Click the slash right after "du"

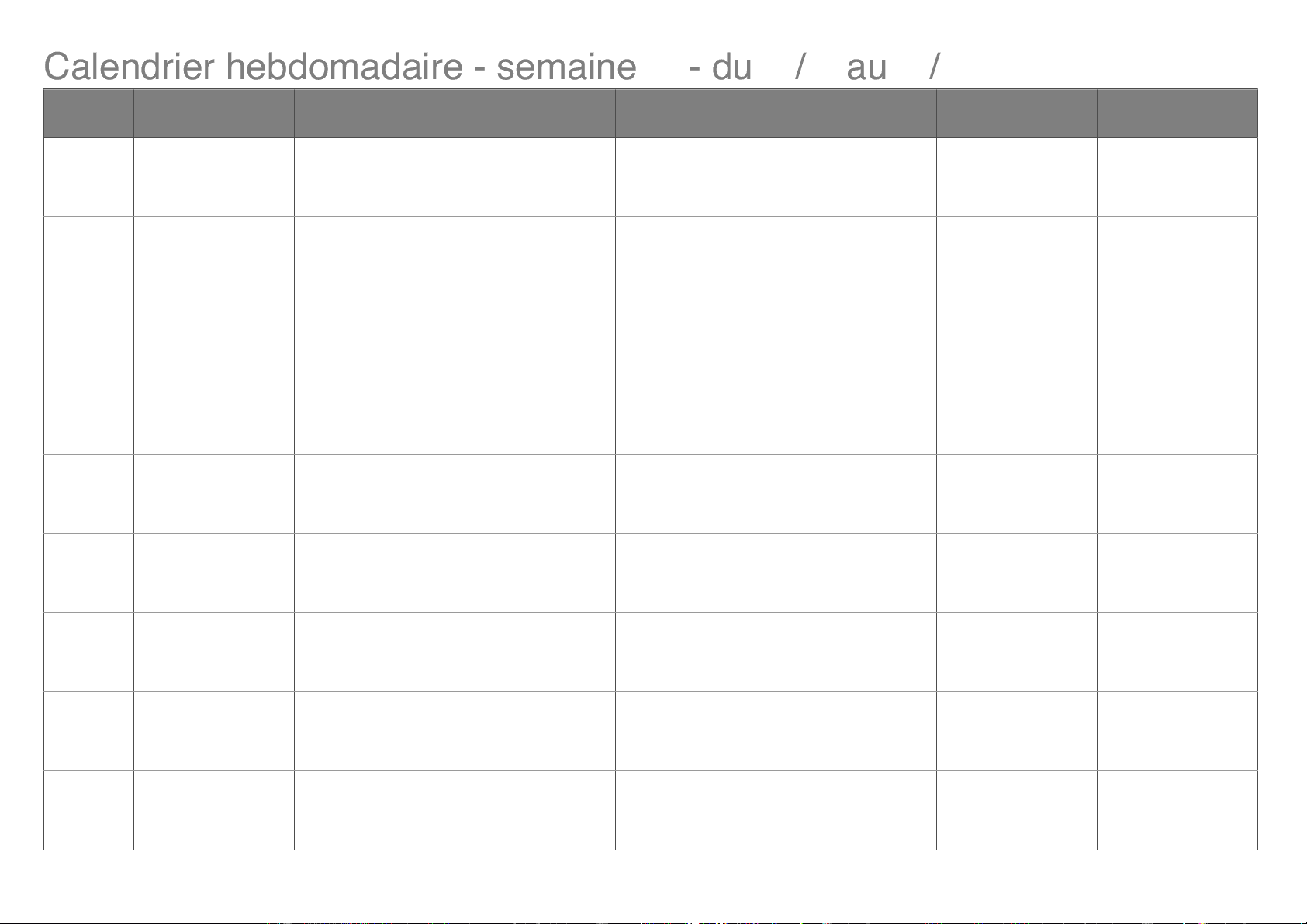pyautogui.click(x=799, y=67)
